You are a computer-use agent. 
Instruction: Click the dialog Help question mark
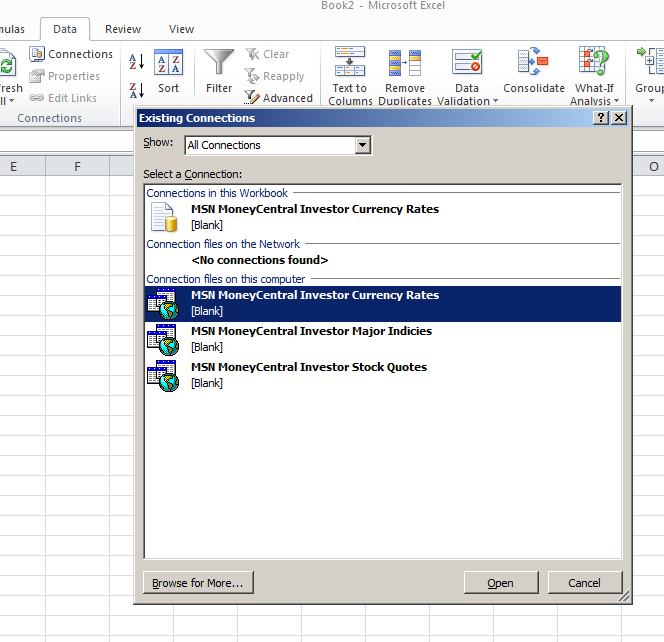point(600,118)
